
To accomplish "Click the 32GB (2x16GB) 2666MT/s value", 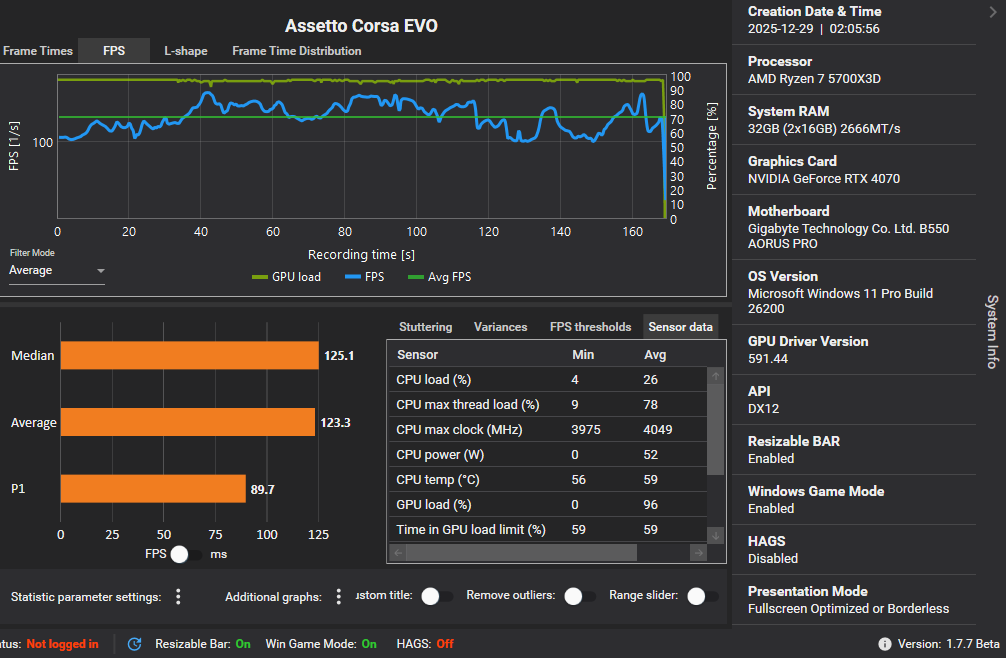I will pyautogui.click(x=824, y=129).
